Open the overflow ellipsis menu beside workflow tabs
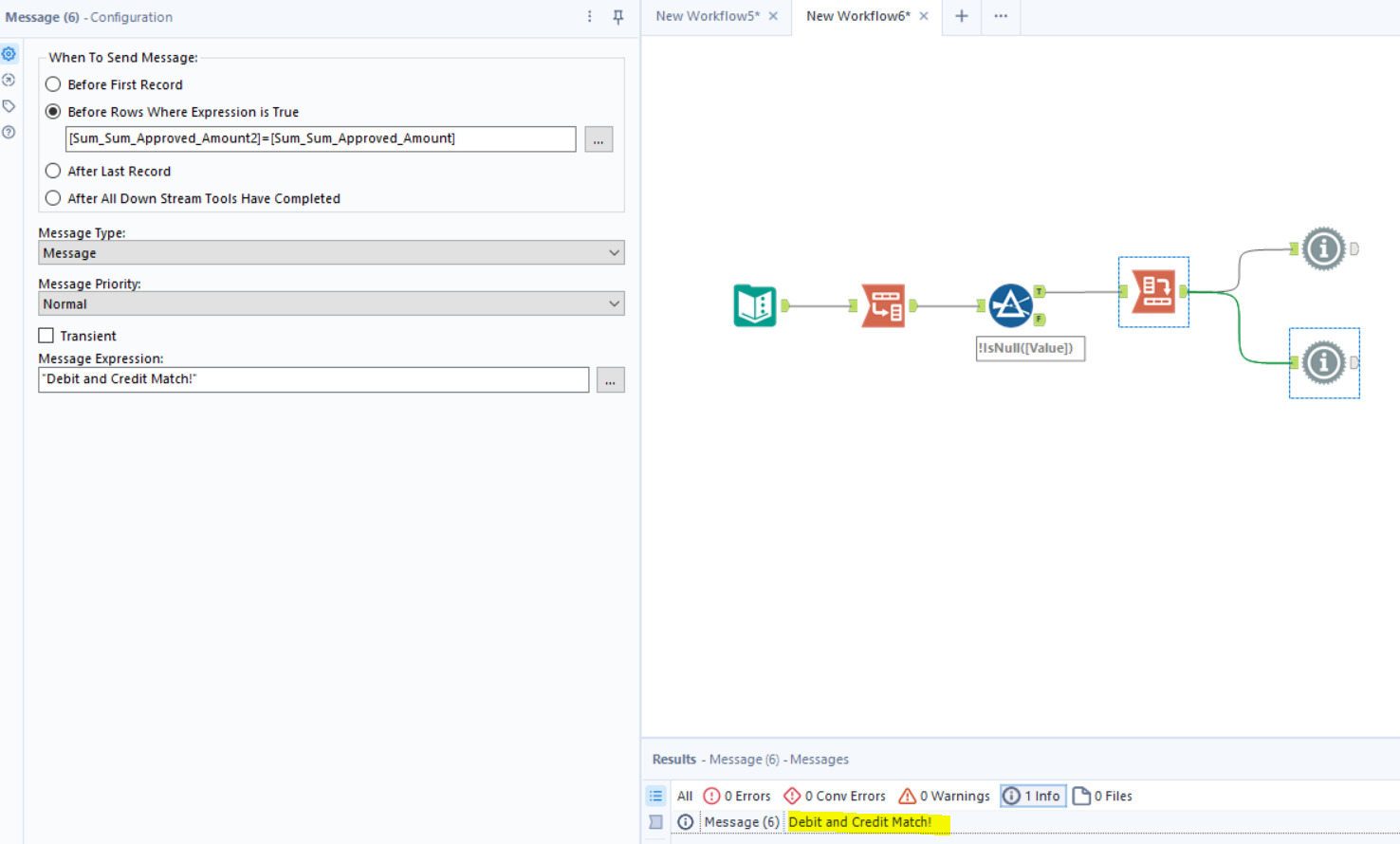Viewport: 1400px width, 844px height. click(x=1000, y=16)
